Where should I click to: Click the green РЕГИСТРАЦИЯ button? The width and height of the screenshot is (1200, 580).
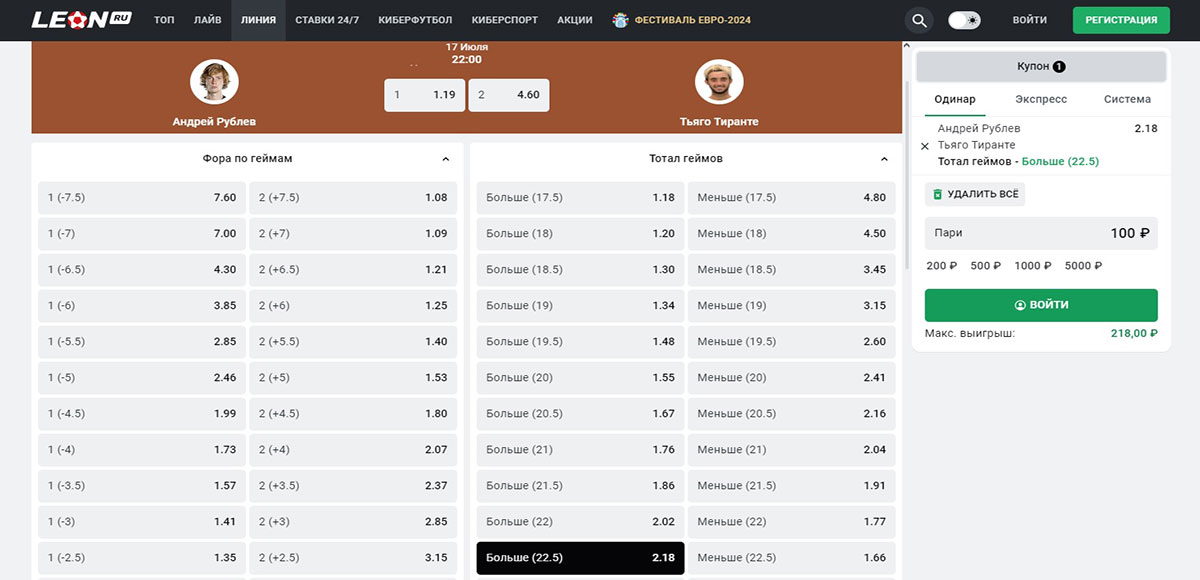(1121, 20)
